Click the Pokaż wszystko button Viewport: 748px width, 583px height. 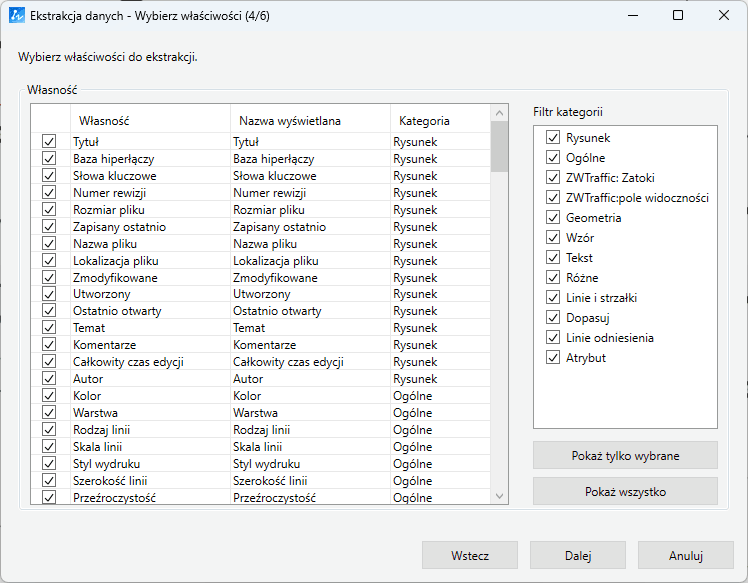point(625,491)
